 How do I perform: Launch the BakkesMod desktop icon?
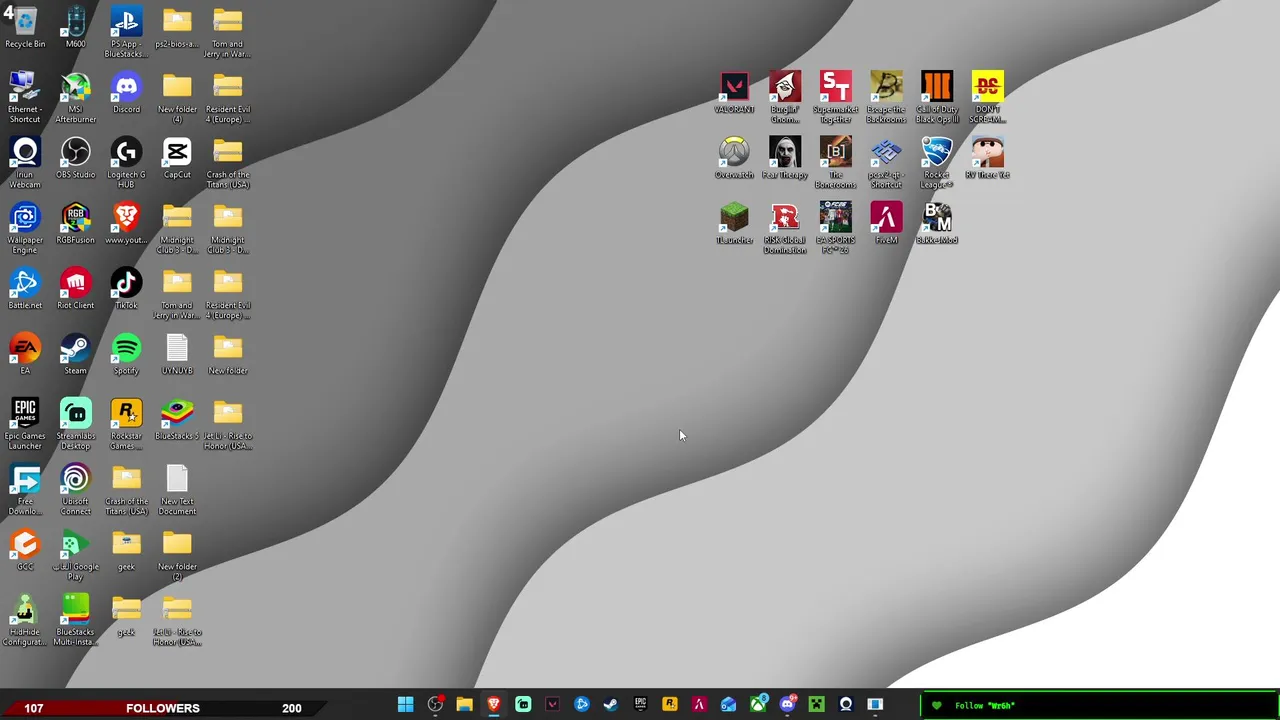tap(937, 224)
